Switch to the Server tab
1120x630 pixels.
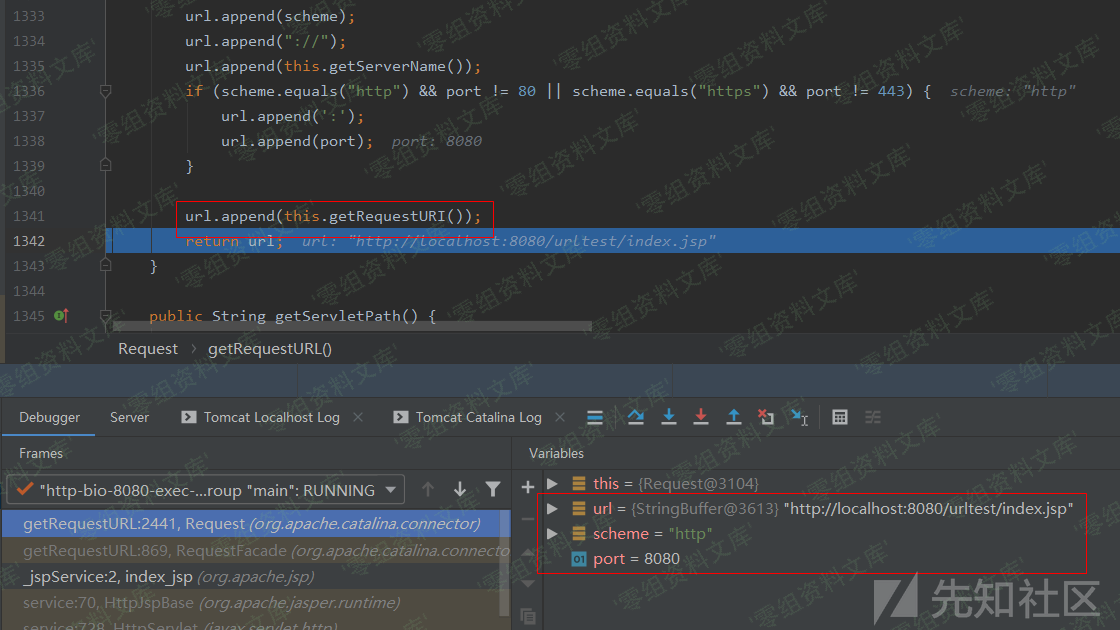coord(129,417)
